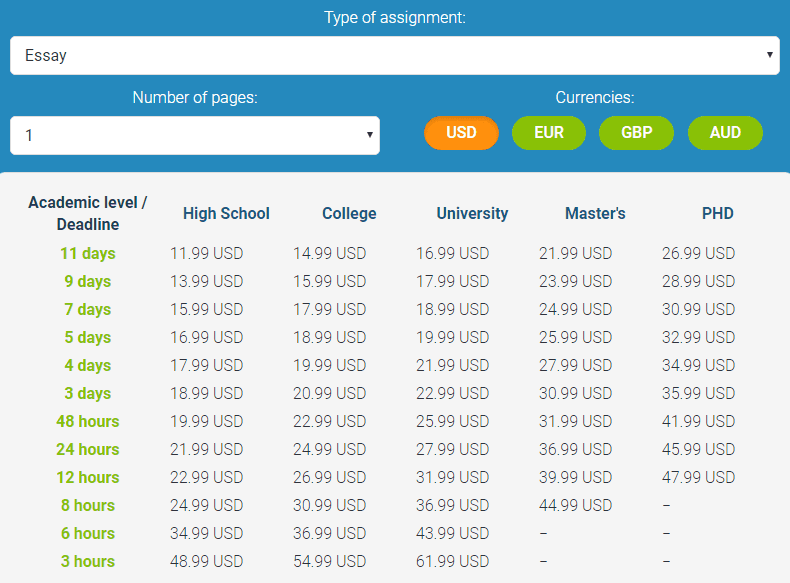Choose 44.99 USD Master's 8 hours price

[x=575, y=505]
